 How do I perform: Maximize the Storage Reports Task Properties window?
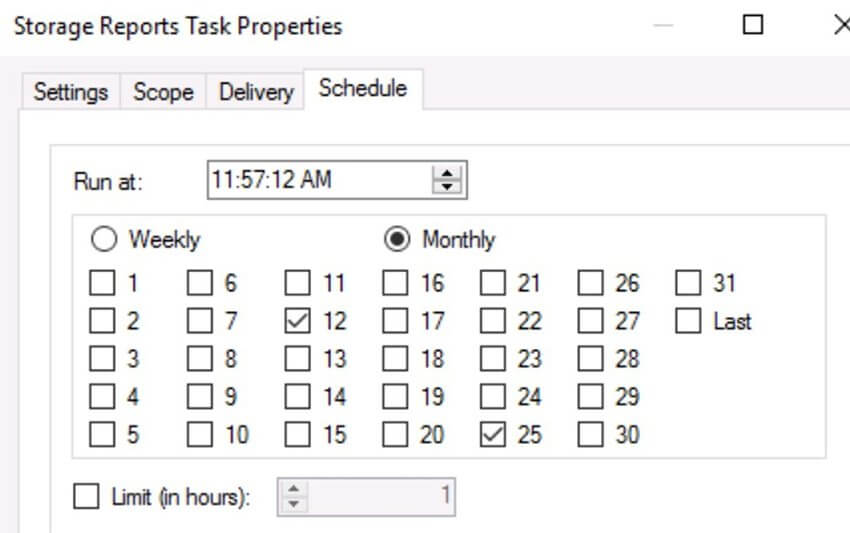[752, 25]
